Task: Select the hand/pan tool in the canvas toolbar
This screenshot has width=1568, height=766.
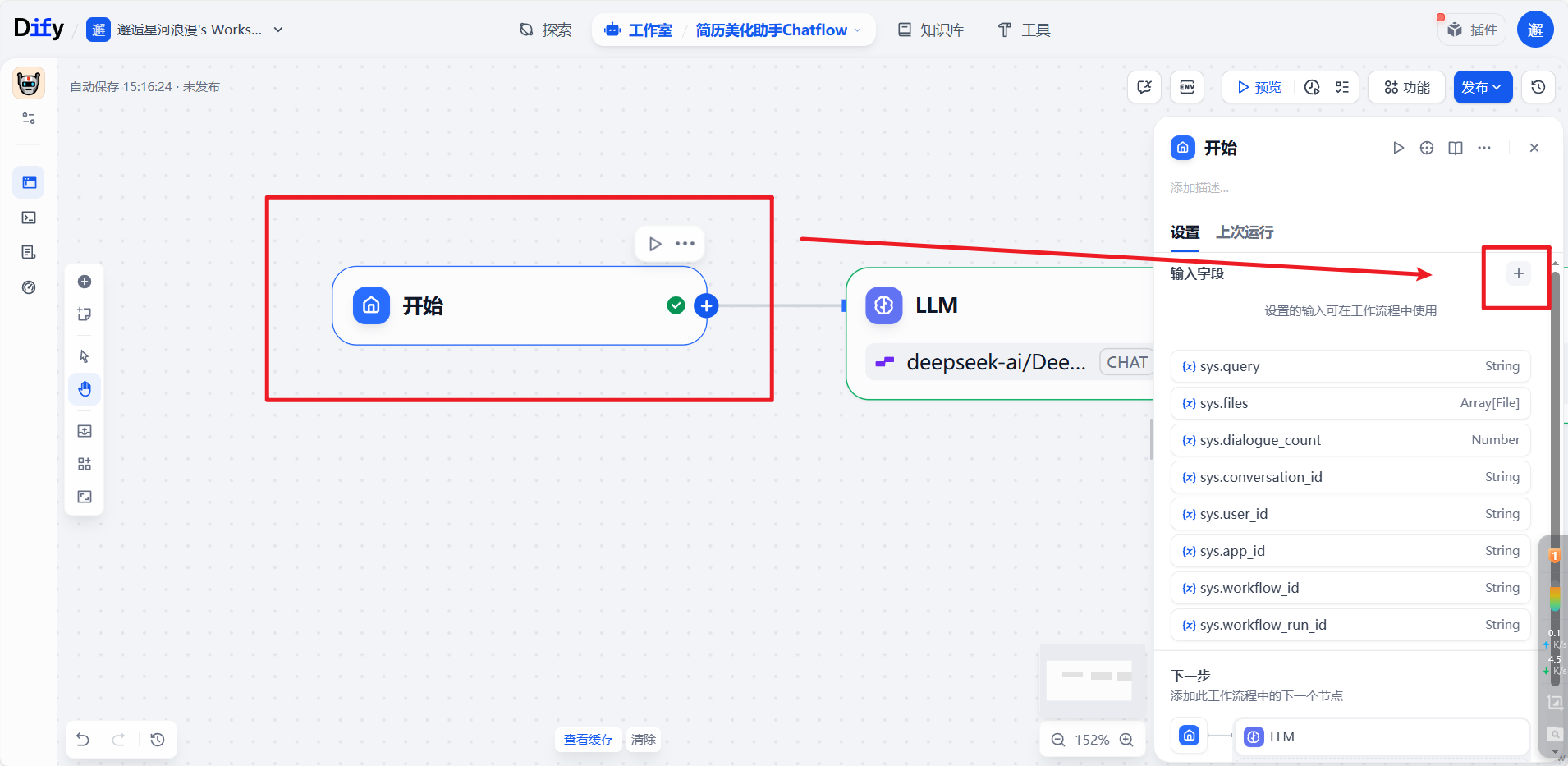Action: [x=84, y=389]
